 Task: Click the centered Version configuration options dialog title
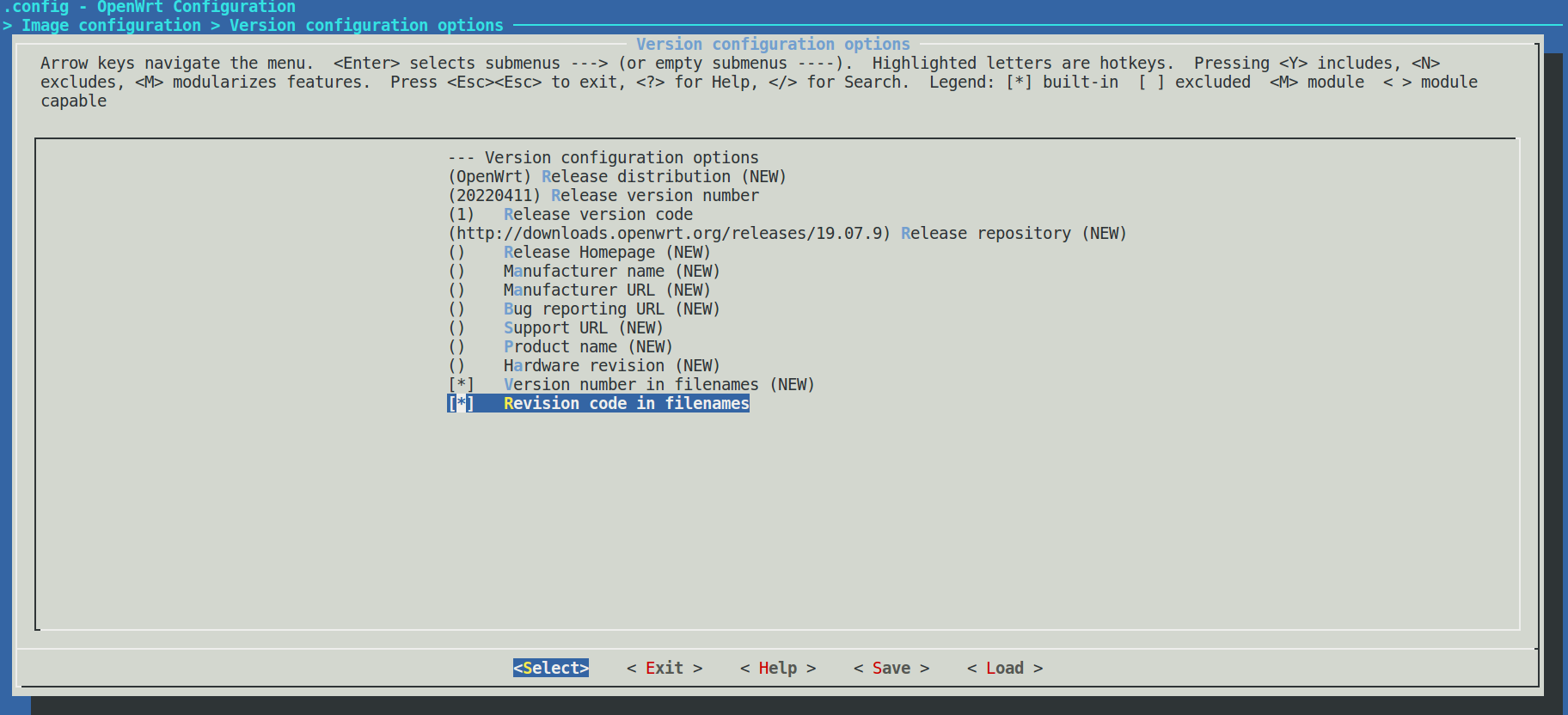pos(773,45)
